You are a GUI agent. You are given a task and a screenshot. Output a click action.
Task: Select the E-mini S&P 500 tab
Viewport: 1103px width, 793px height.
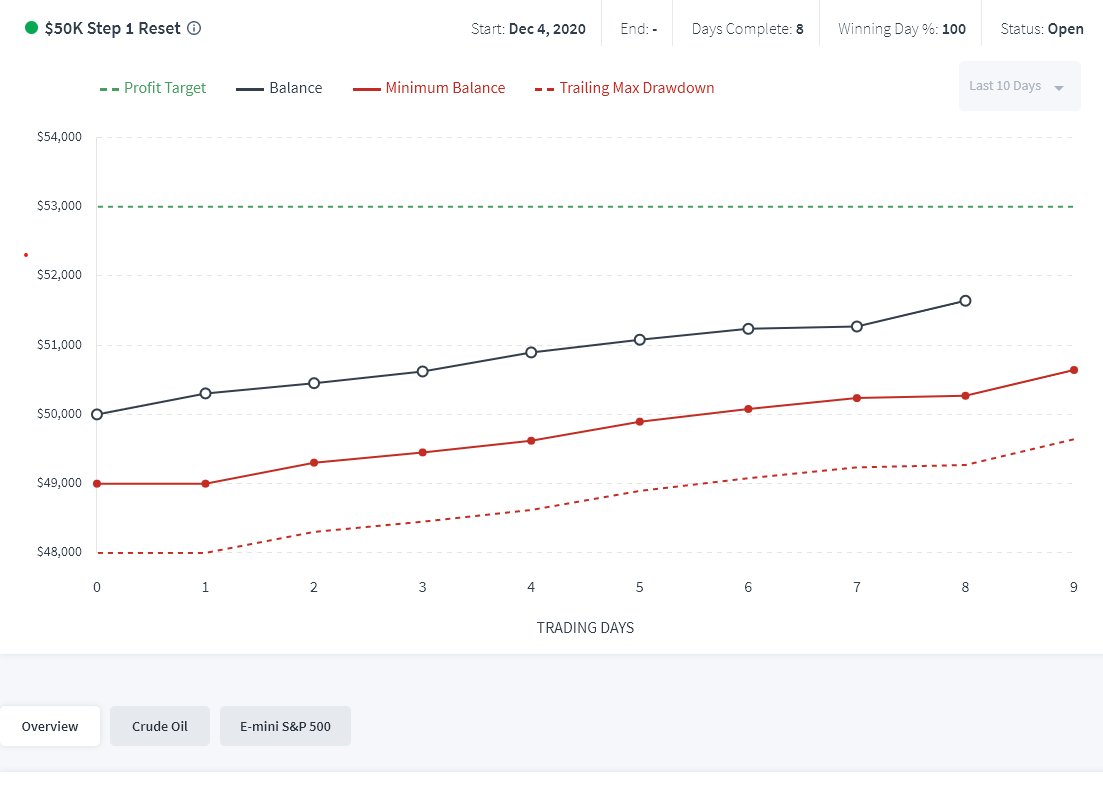pyautogui.click(x=285, y=726)
